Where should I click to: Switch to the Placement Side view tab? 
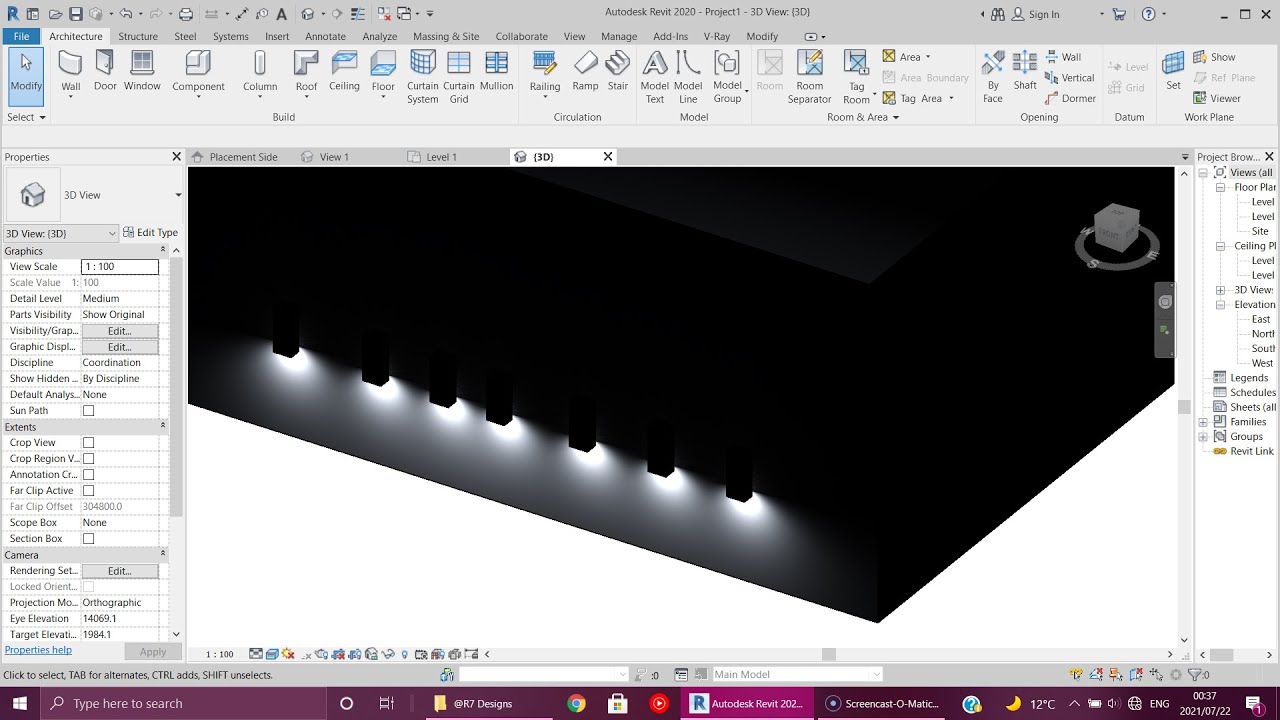pos(243,157)
